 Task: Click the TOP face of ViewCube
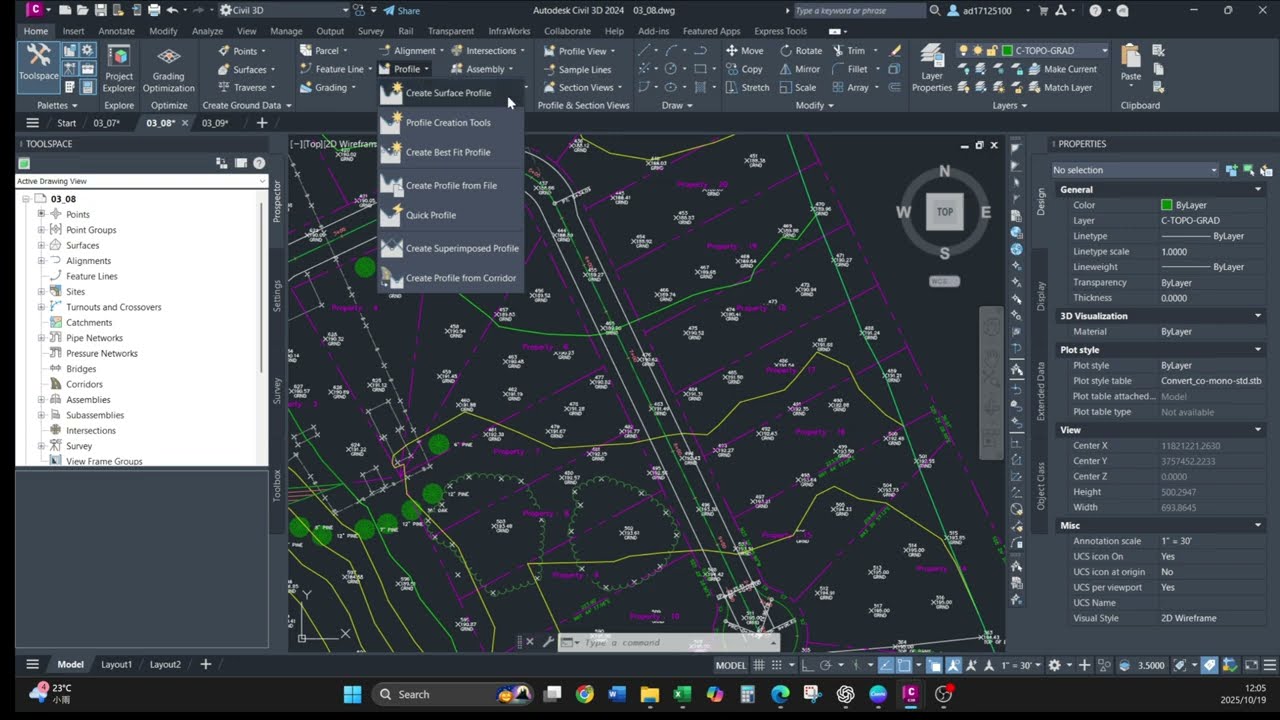click(x=944, y=212)
